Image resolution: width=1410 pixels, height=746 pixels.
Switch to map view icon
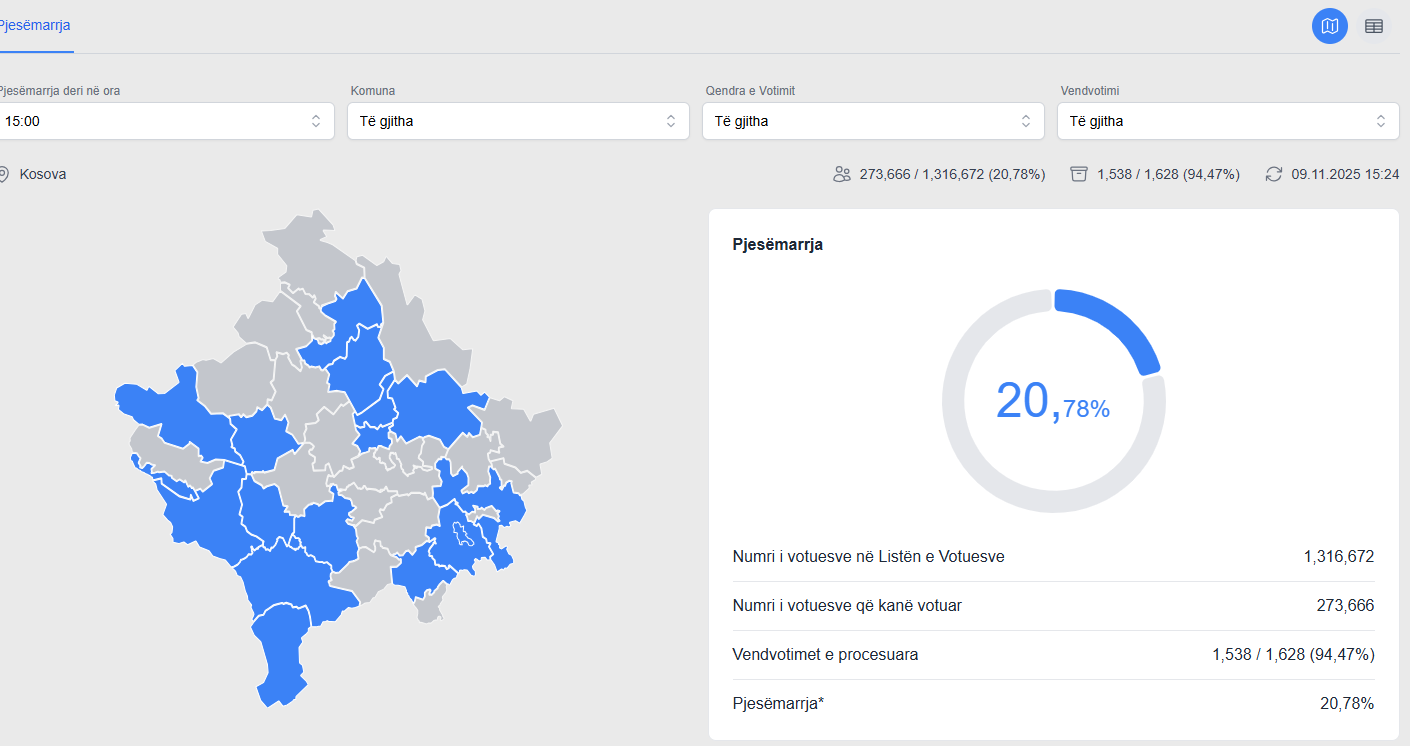(1329, 26)
